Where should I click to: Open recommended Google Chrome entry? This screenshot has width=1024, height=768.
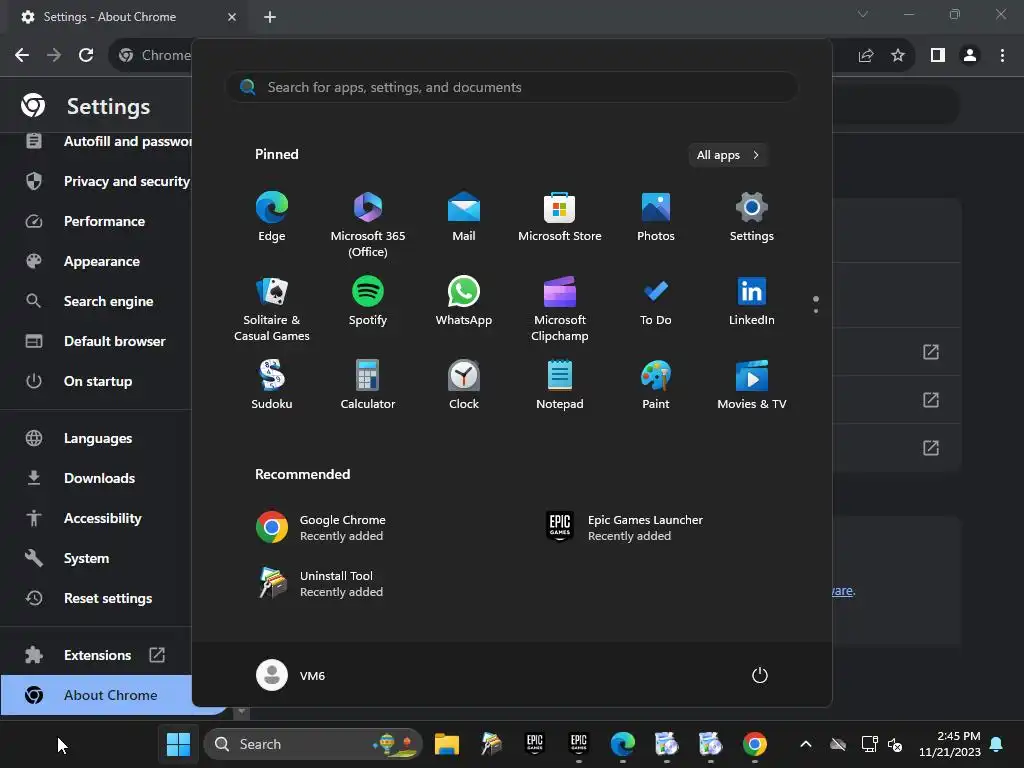tap(321, 527)
